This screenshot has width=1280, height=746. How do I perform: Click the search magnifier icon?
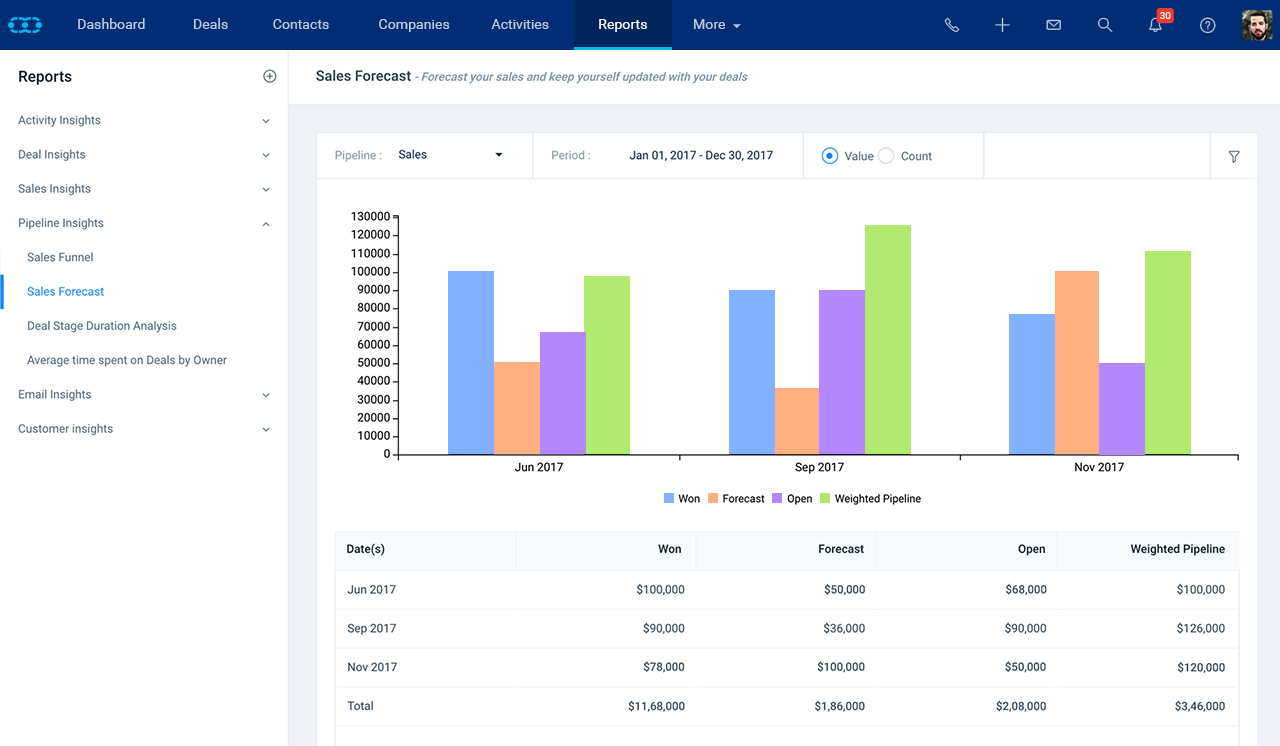[x=1104, y=25]
